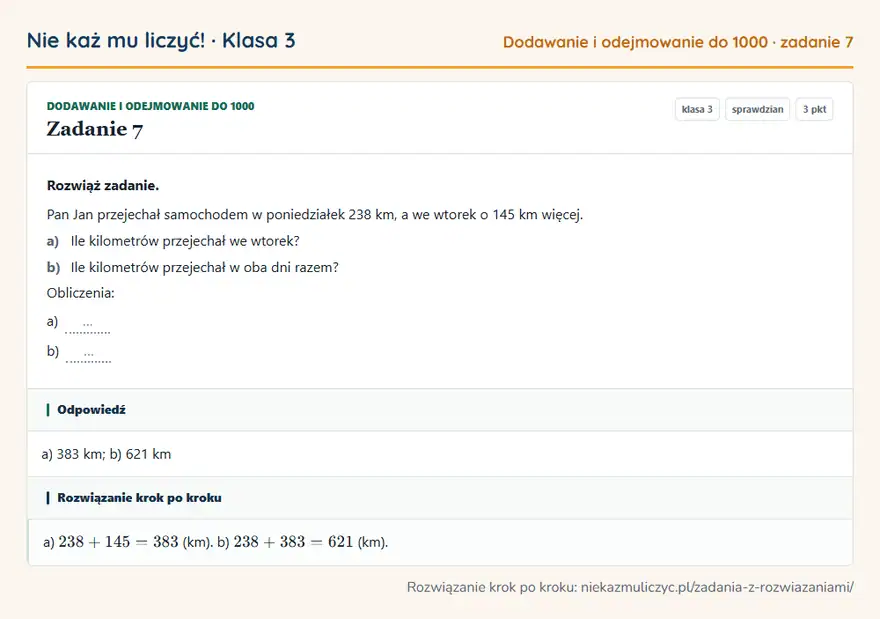Click the equation '238 + 383 = 621'
The image size is (880, 619).
[x=293, y=542]
